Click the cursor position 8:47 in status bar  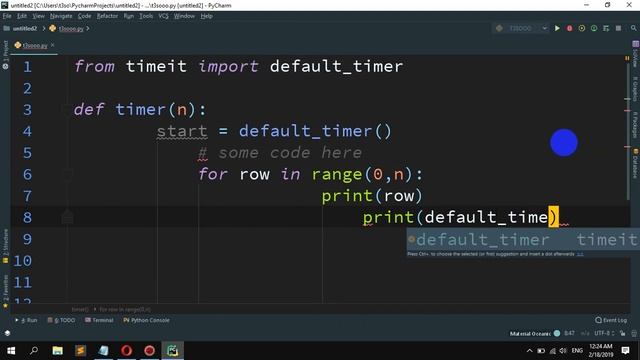point(569,333)
